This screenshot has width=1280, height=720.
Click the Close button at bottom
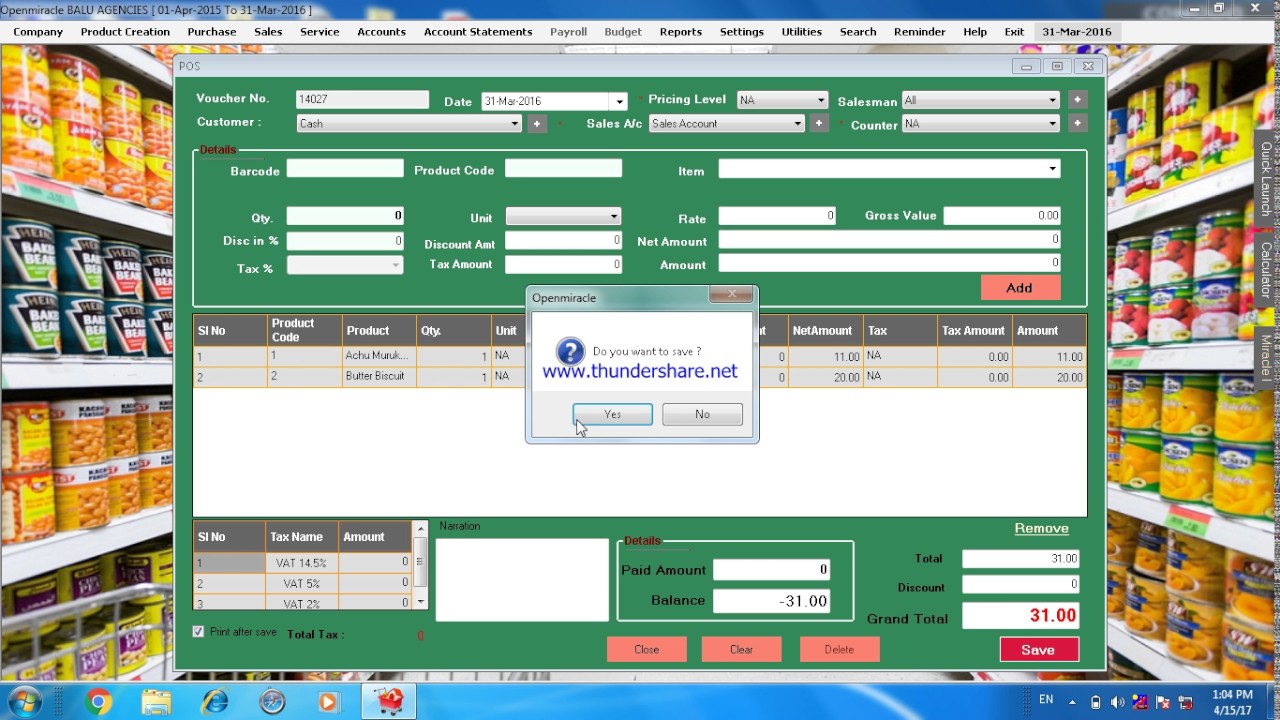click(646, 649)
